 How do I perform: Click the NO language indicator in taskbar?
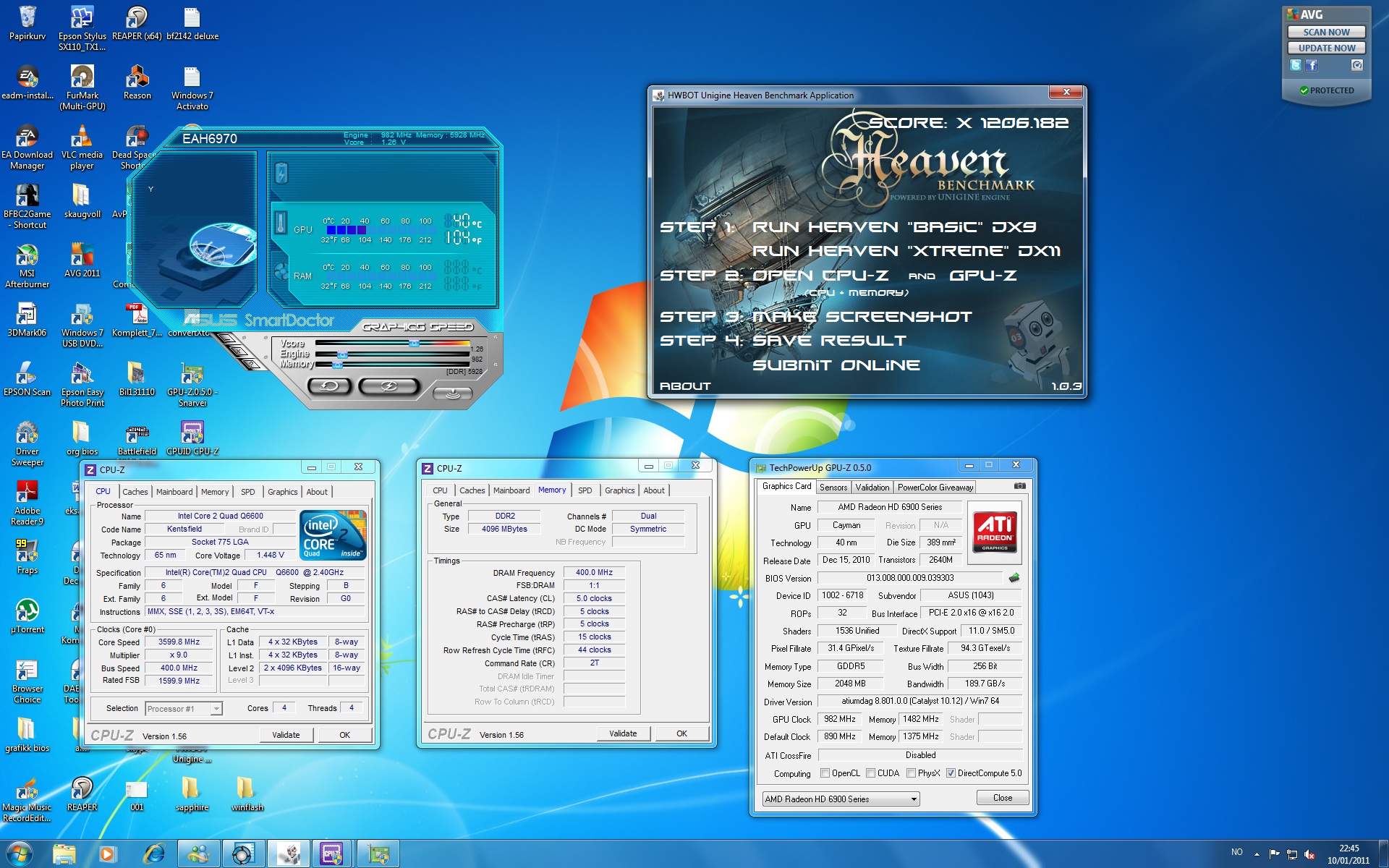[1236, 853]
